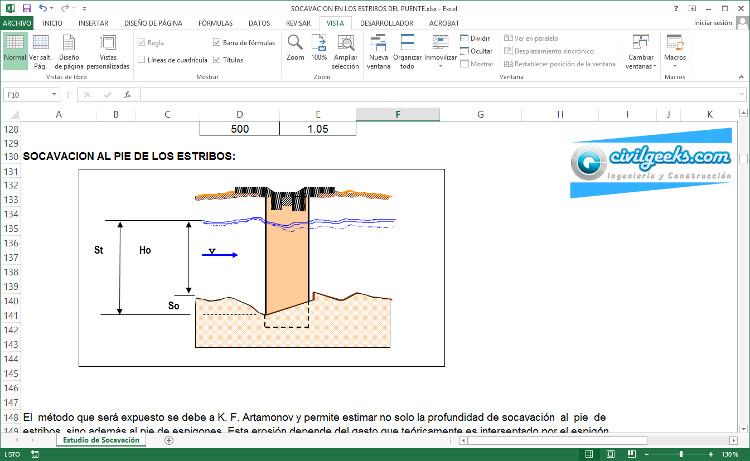Open the FÓRMULAS ribbon tab
750x461 pixels.
pyautogui.click(x=215, y=21)
